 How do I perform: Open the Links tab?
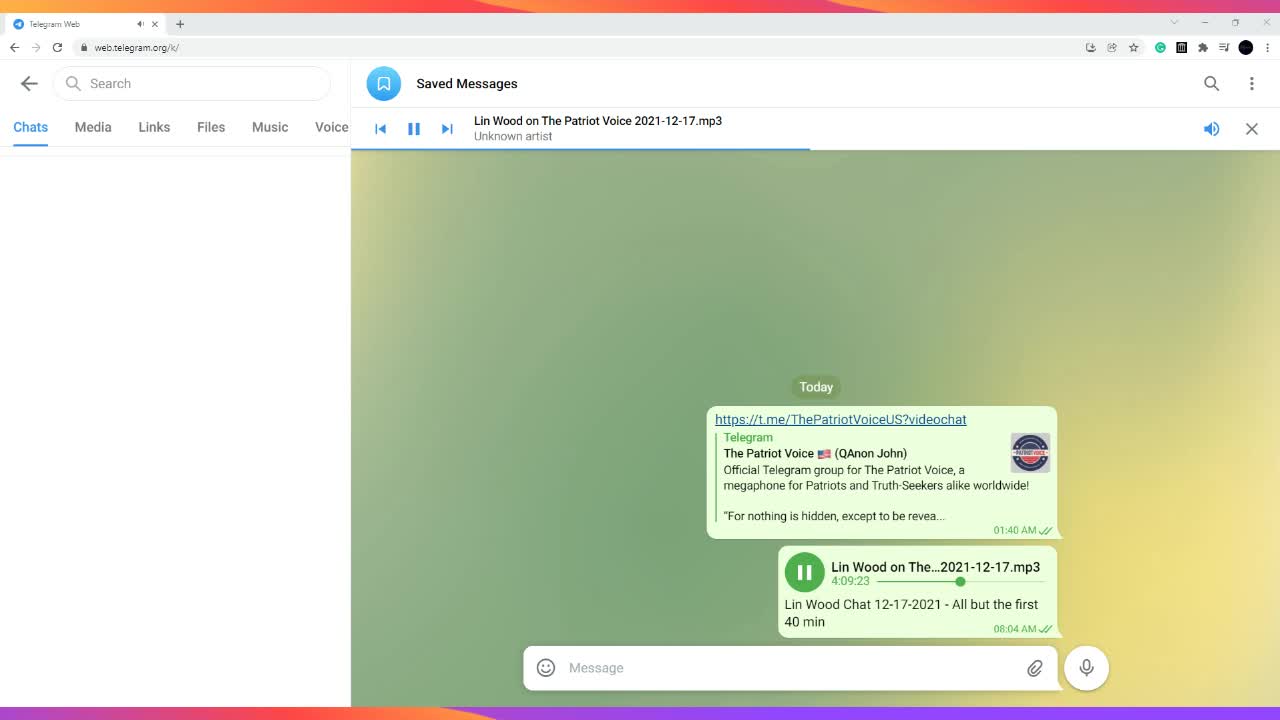154,127
